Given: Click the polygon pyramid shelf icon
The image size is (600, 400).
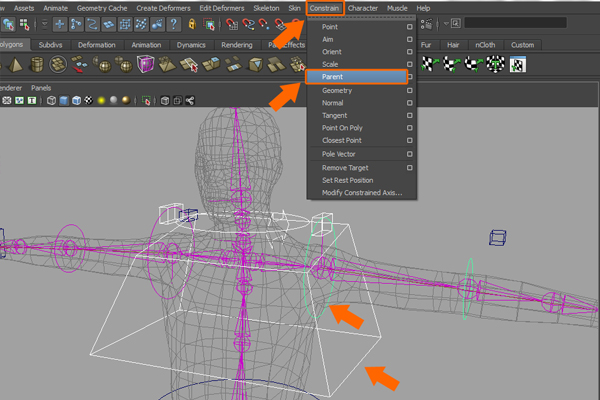Looking at the screenshot, I should (x=15, y=64).
